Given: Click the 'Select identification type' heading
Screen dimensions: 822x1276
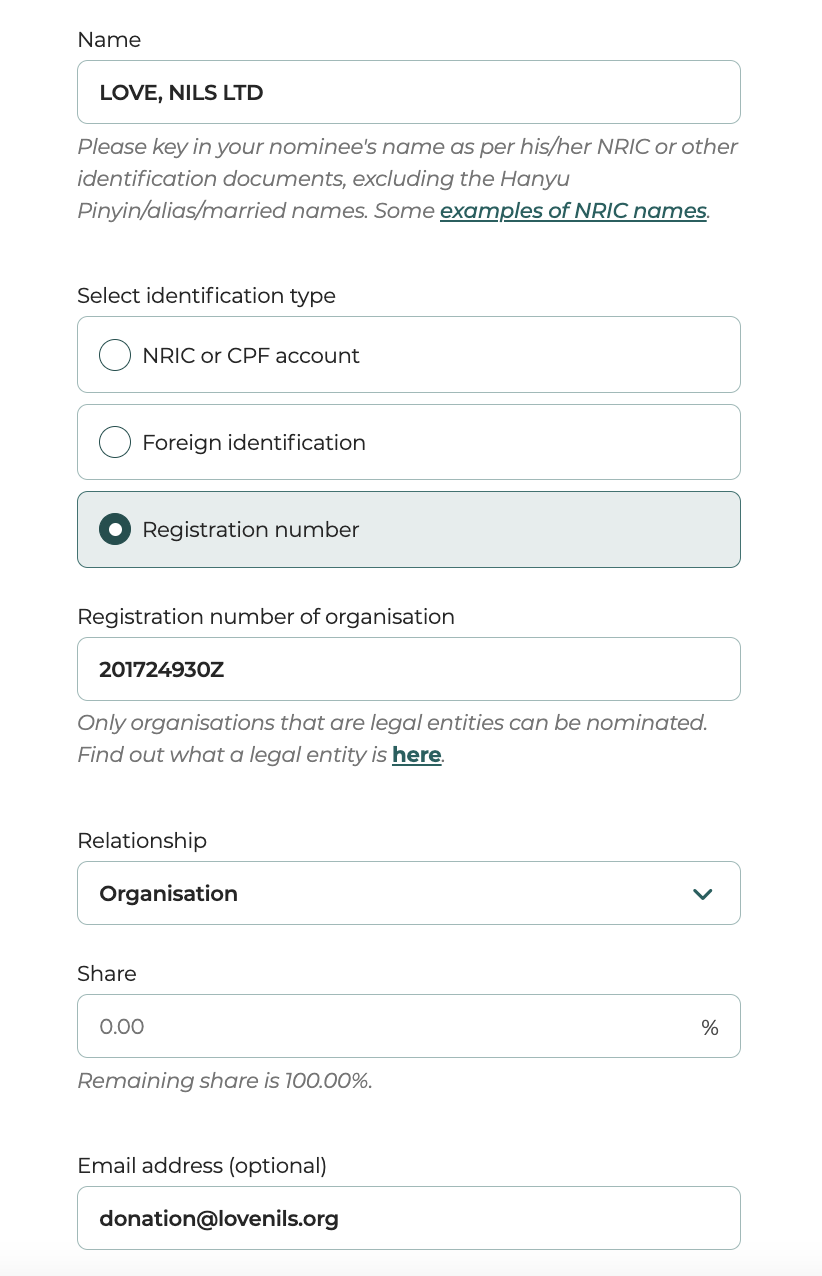Looking at the screenshot, I should [206, 295].
